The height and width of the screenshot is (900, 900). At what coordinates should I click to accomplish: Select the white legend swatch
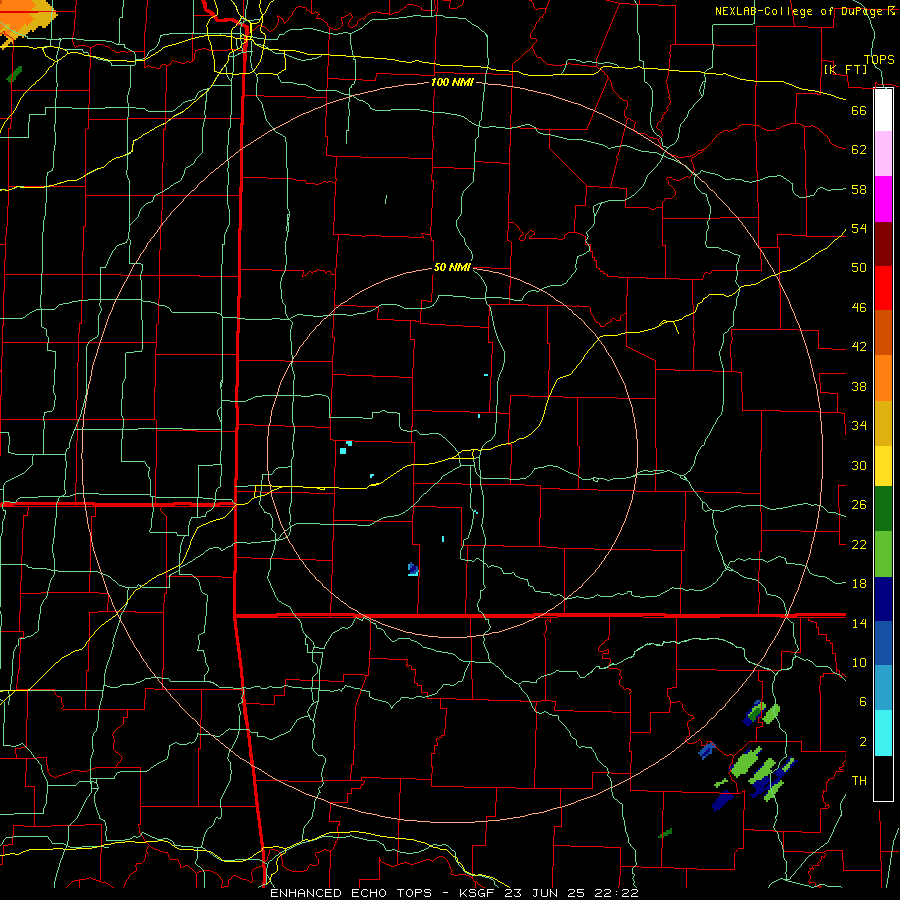[x=883, y=110]
